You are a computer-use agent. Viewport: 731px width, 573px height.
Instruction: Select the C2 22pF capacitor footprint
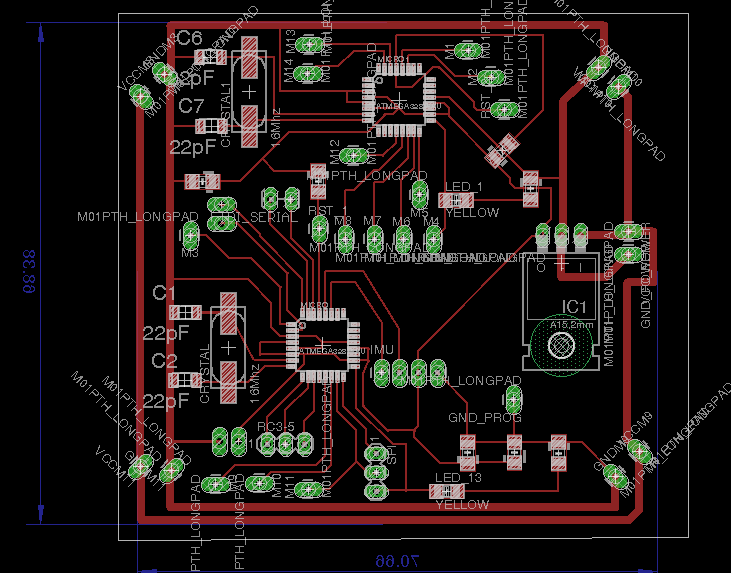tap(185, 380)
